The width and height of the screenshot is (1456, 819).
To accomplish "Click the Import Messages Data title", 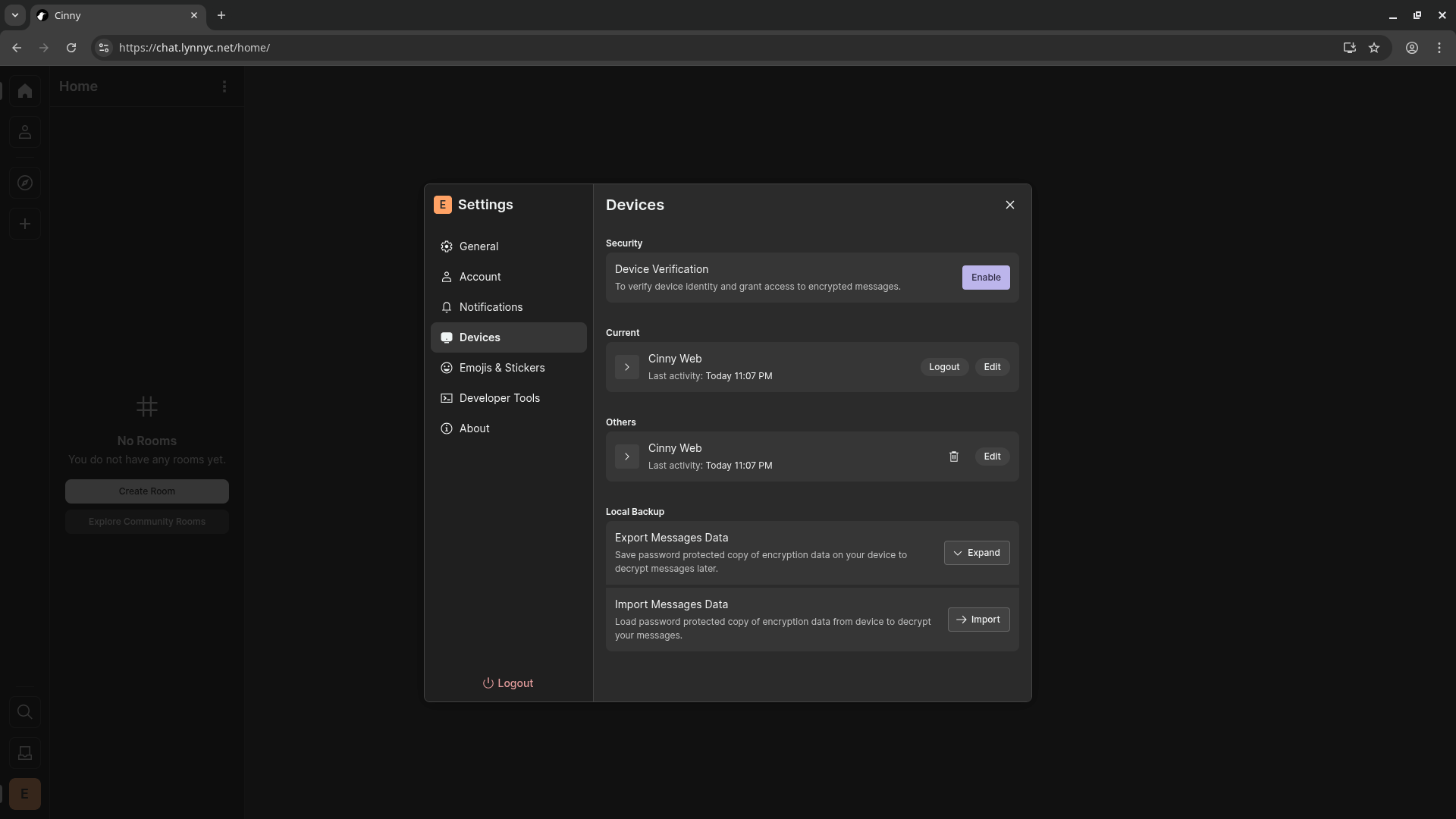I will point(671,604).
